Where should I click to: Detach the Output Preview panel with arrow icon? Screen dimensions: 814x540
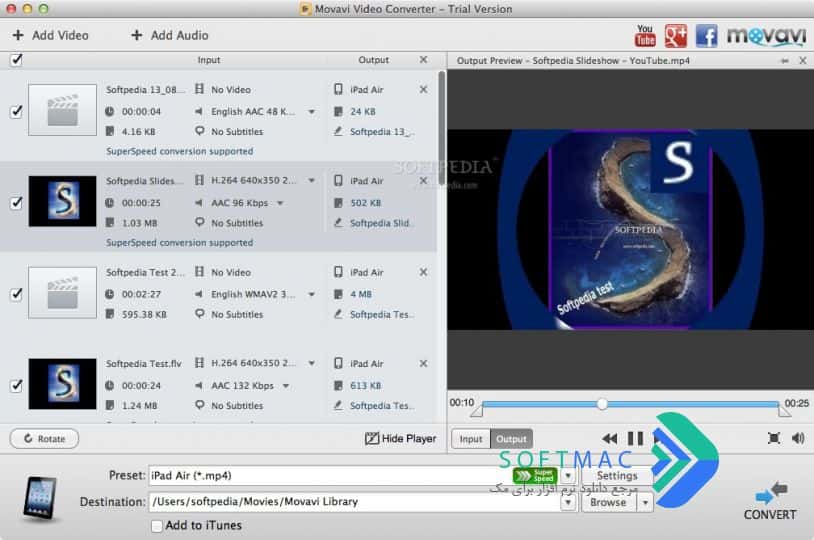click(x=784, y=61)
